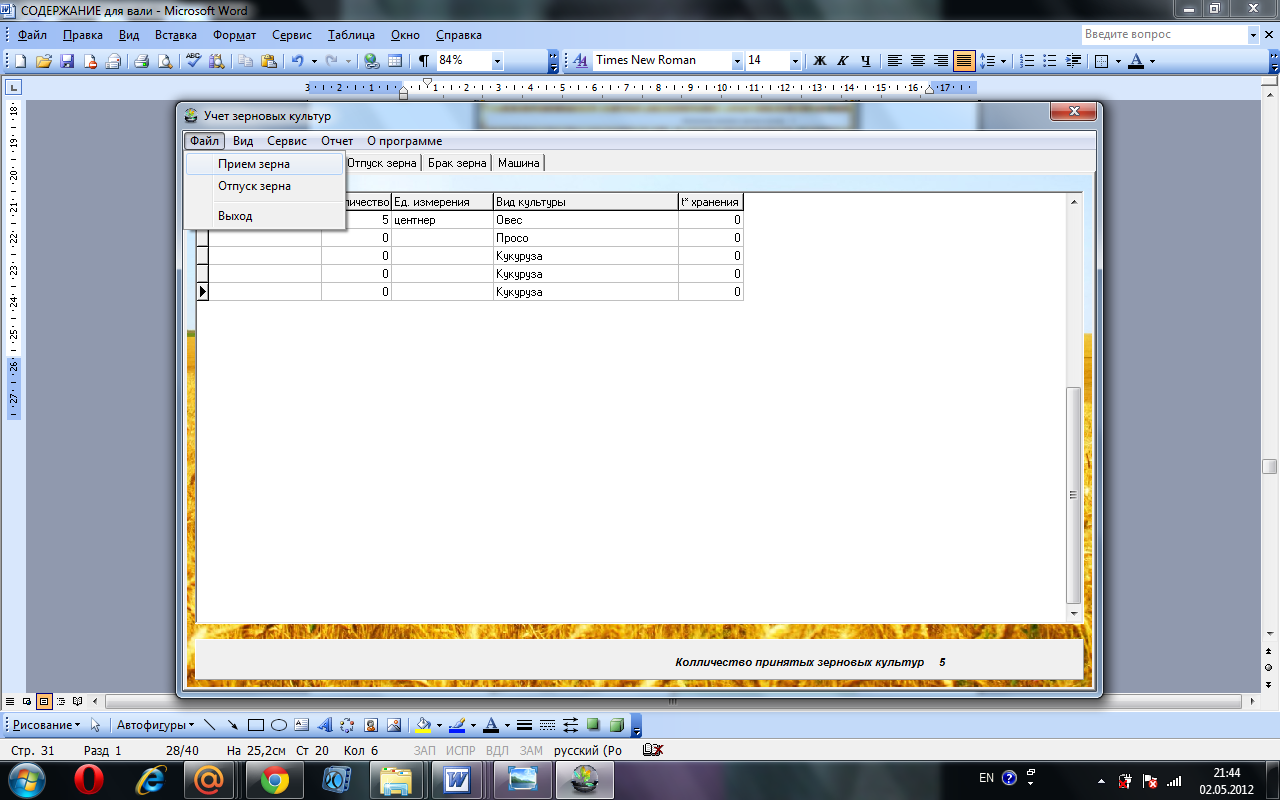Screen dimensions: 1280x800
Task: Click the Вид культуры column header
Action: [586, 202]
